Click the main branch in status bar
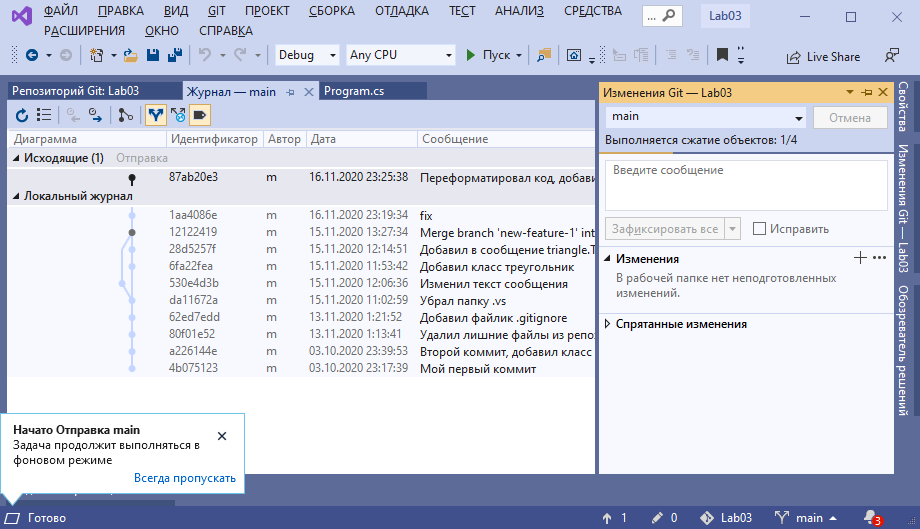 tap(805, 518)
